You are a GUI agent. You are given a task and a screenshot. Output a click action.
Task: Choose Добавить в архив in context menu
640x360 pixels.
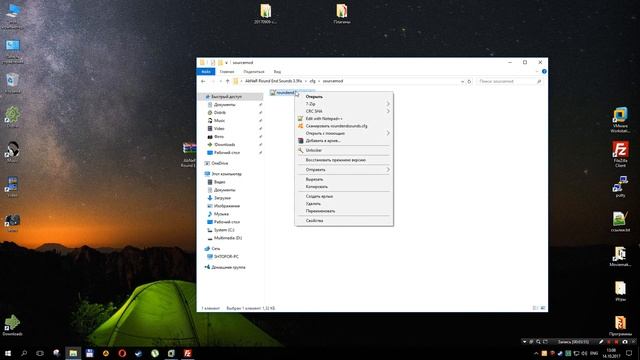(x=344, y=140)
